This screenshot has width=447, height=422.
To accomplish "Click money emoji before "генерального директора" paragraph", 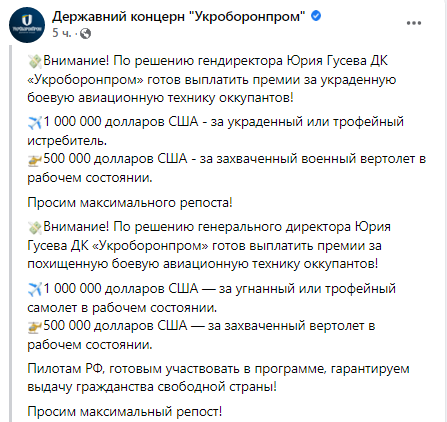I will [x=35, y=227].
